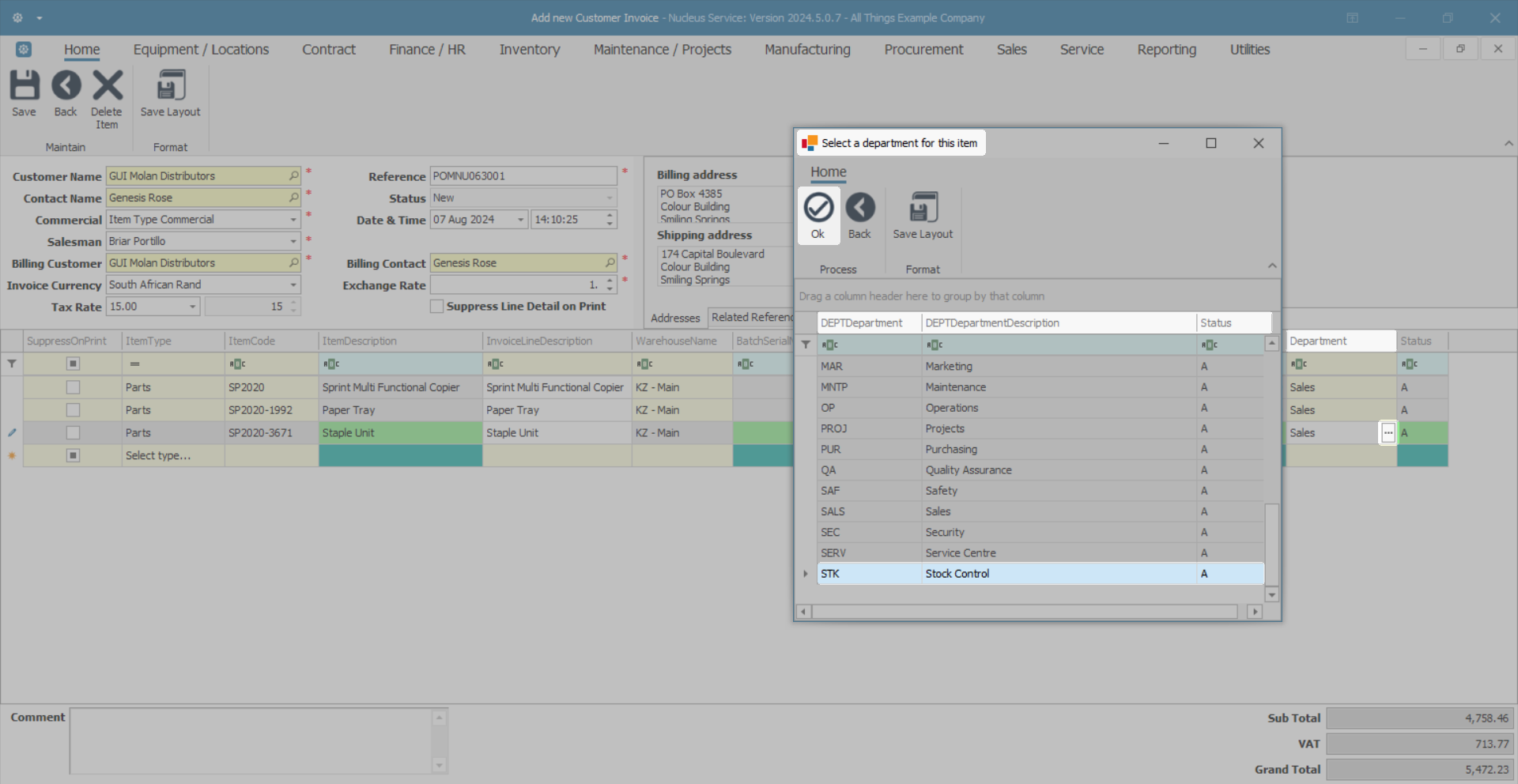Click the Save disk icon in main ribbon
The width and height of the screenshot is (1518, 784).
tap(24, 86)
